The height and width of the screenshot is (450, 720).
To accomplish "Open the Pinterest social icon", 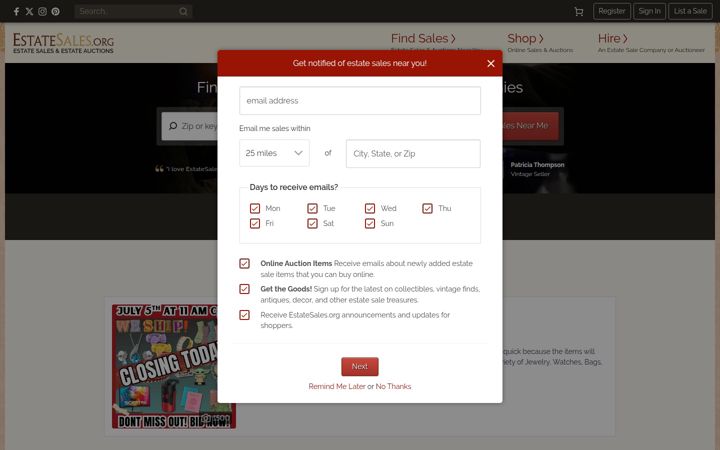I will (56, 11).
